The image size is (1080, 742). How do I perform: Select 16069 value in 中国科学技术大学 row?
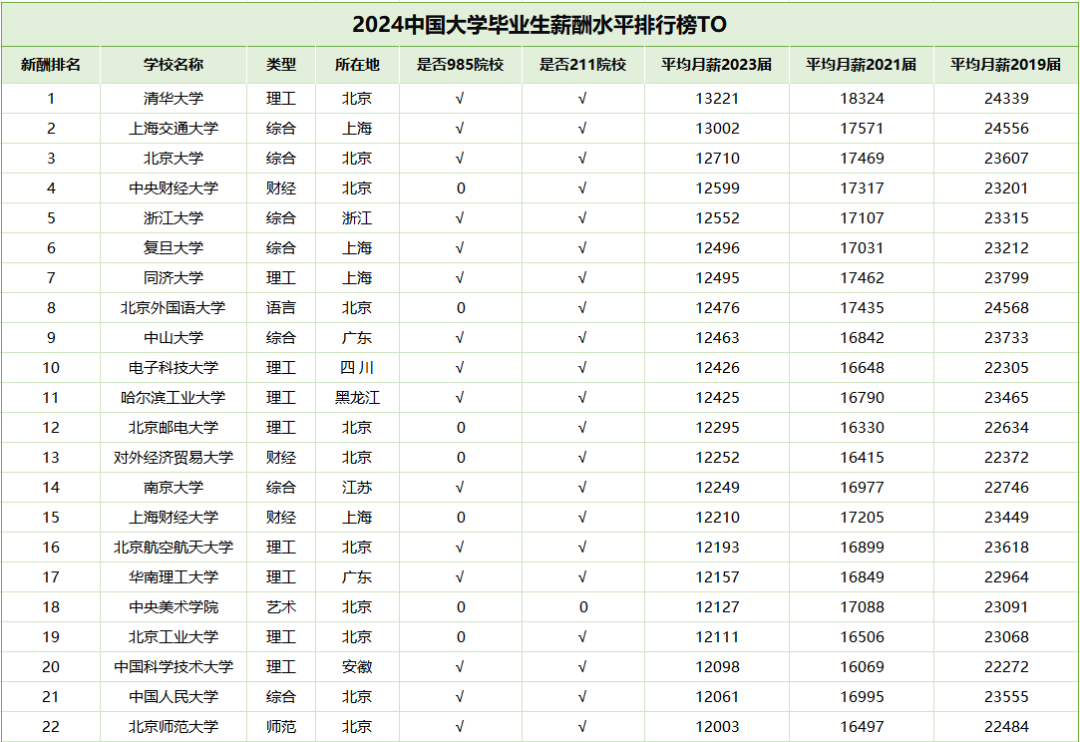click(x=862, y=667)
